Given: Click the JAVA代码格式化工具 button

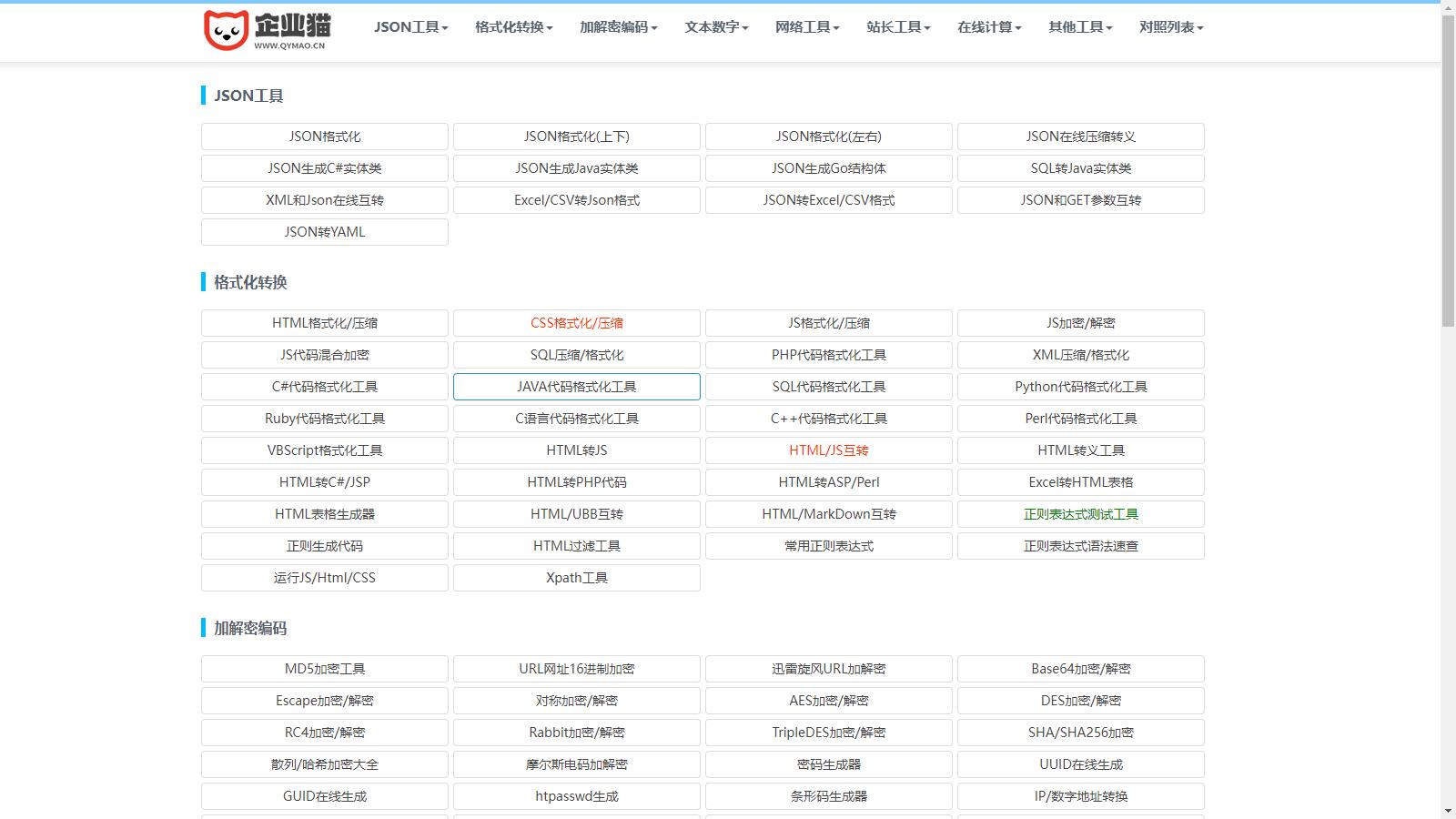Looking at the screenshot, I should pos(577,387).
